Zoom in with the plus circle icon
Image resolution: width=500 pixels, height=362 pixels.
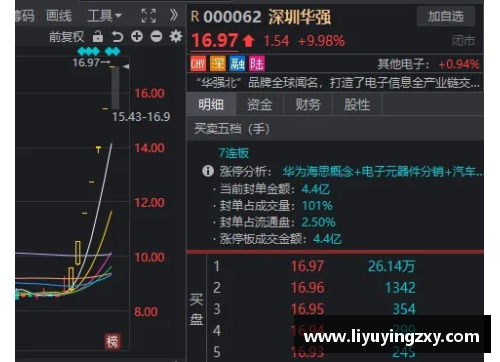[137, 36]
